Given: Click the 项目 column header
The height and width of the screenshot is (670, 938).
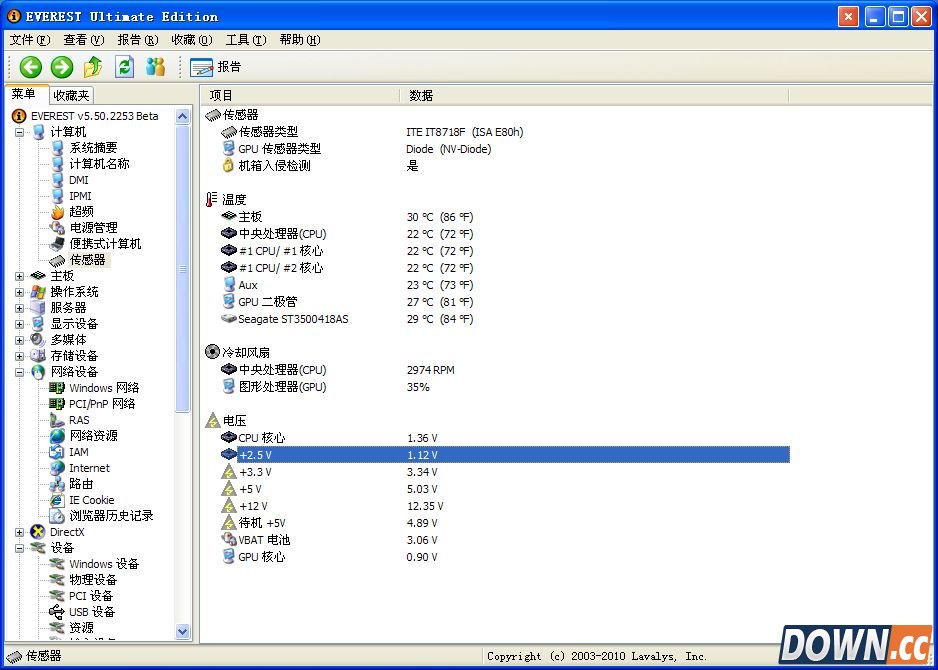Looking at the screenshot, I should point(221,96).
